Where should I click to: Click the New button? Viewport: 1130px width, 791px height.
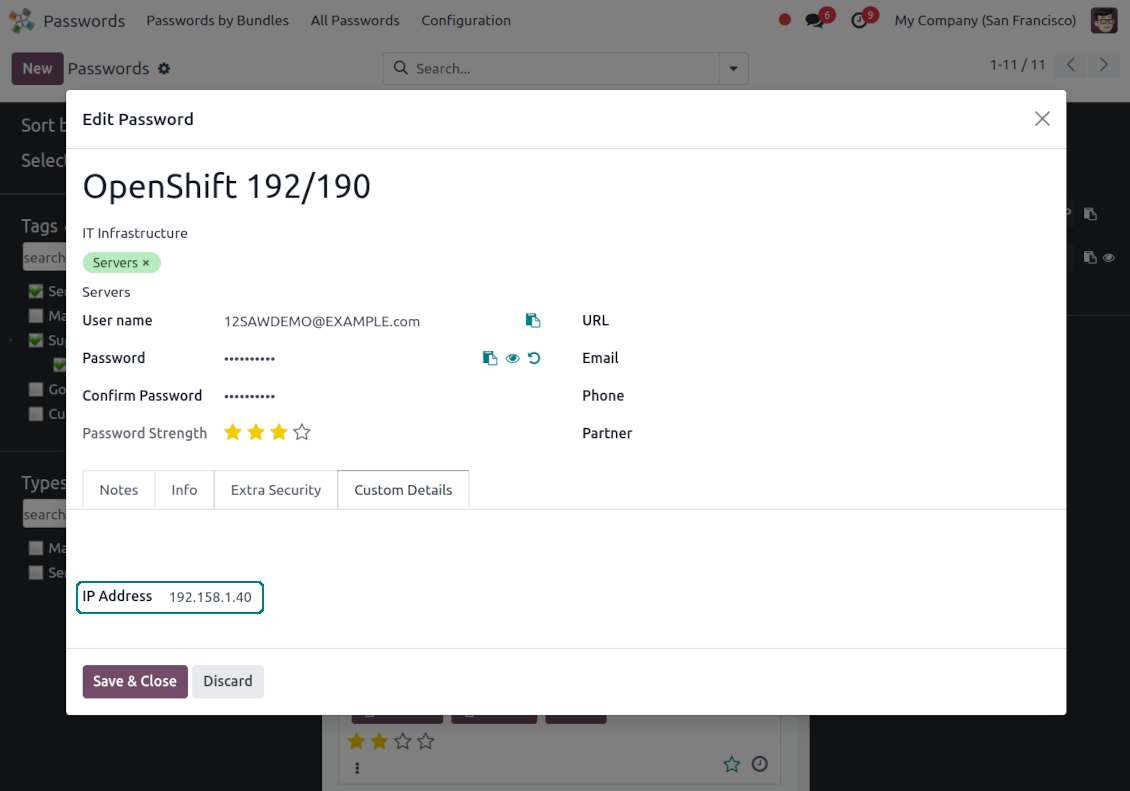tap(37, 68)
